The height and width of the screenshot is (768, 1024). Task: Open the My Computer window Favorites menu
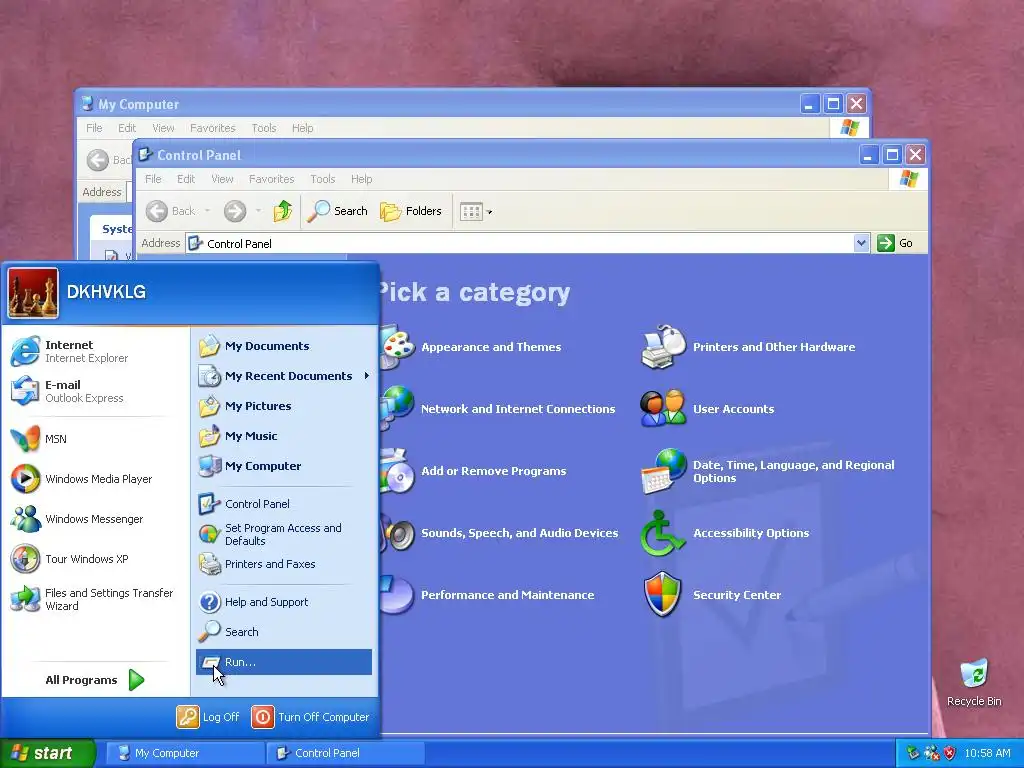(x=213, y=128)
